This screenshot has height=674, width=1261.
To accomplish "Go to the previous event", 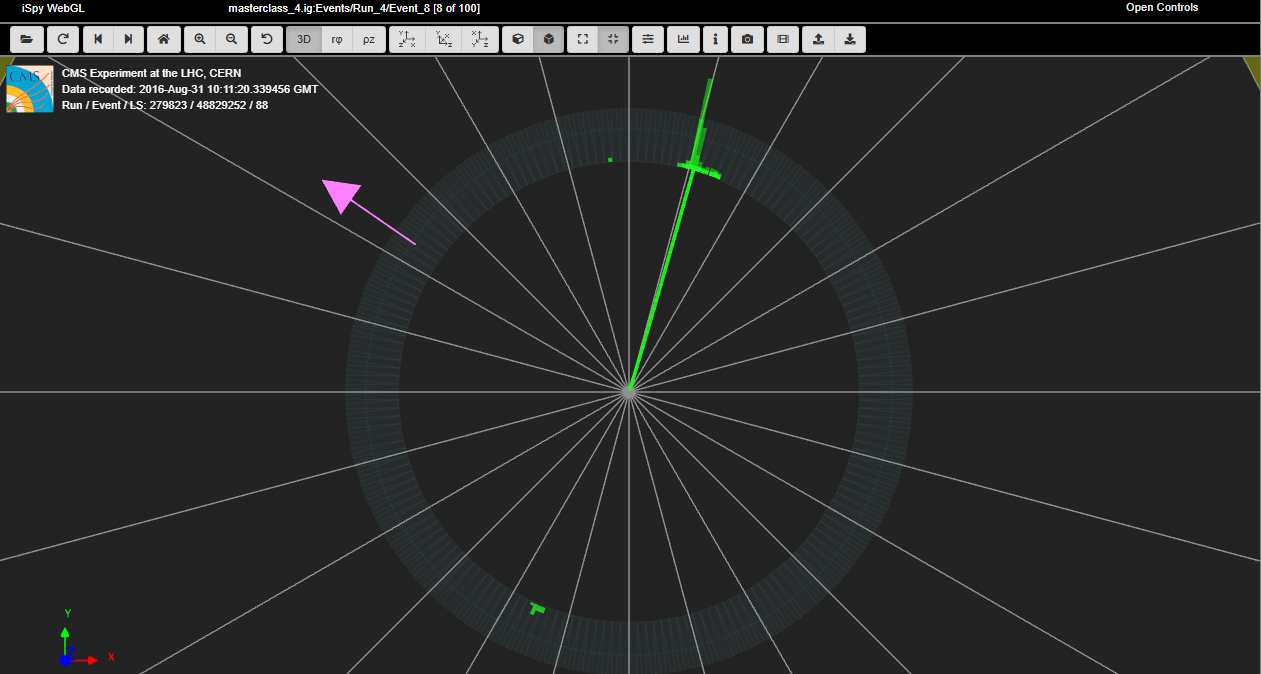I will click(98, 39).
